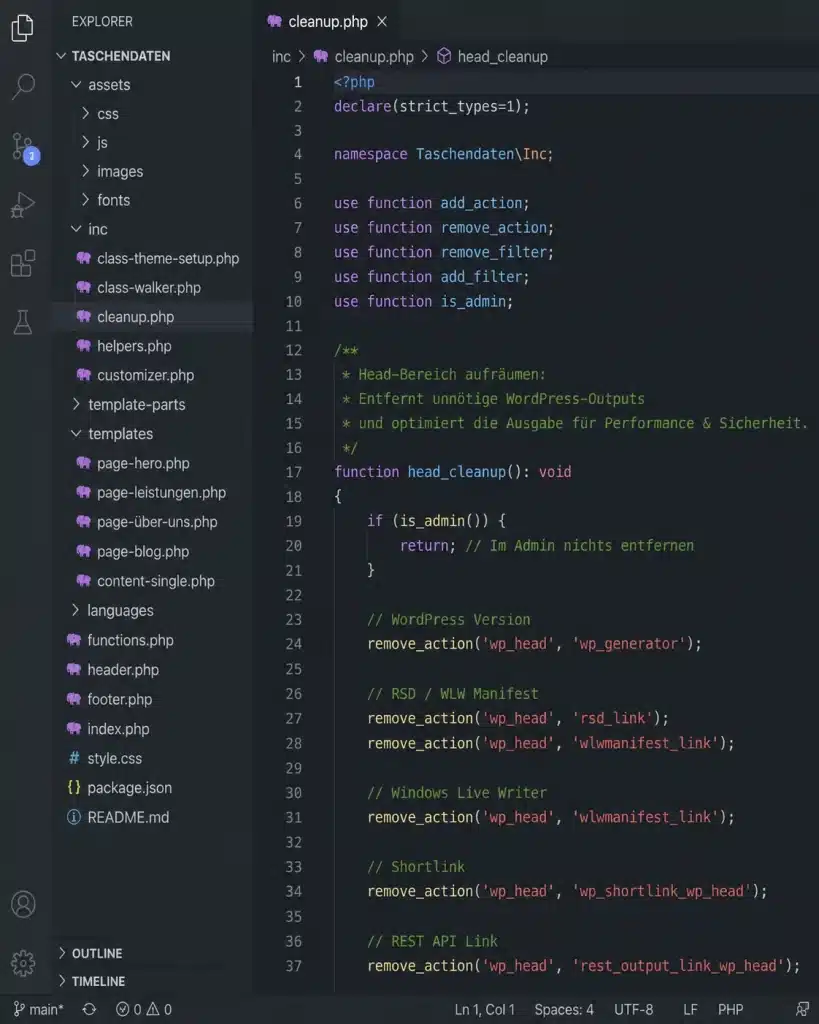Click 'wp_generator' string on line 24

628,644
